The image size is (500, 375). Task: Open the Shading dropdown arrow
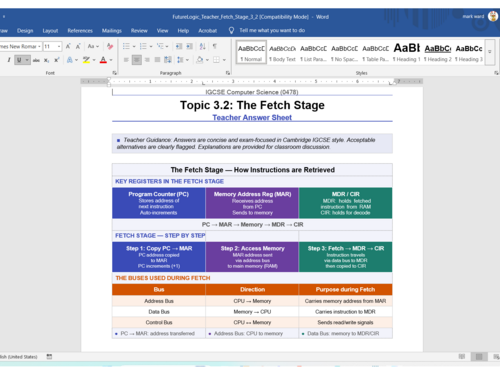207,60
